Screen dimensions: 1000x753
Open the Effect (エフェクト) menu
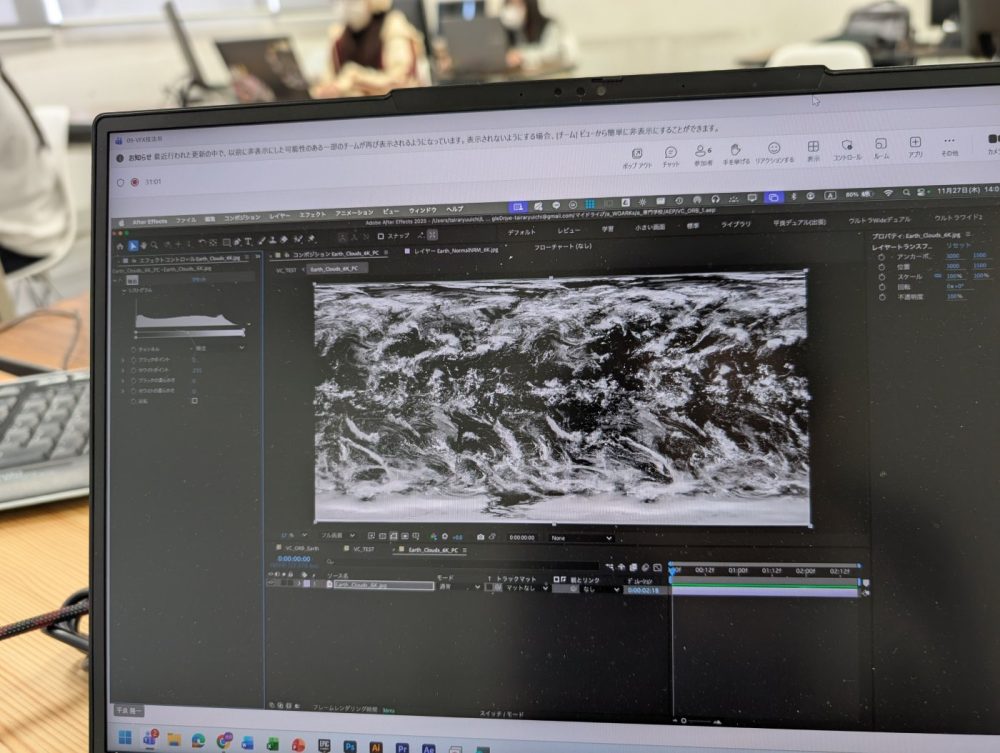coord(312,215)
